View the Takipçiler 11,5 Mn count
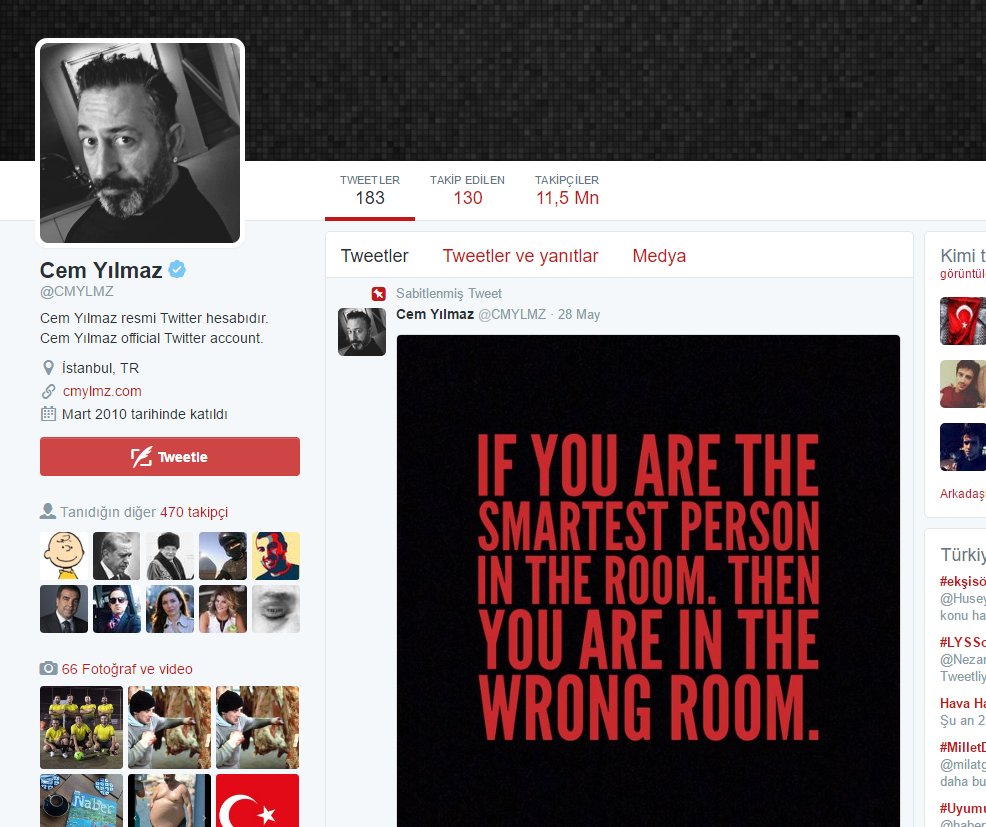The height and width of the screenshot is (827, 986). pyautogui.click(x=567, y=190)
